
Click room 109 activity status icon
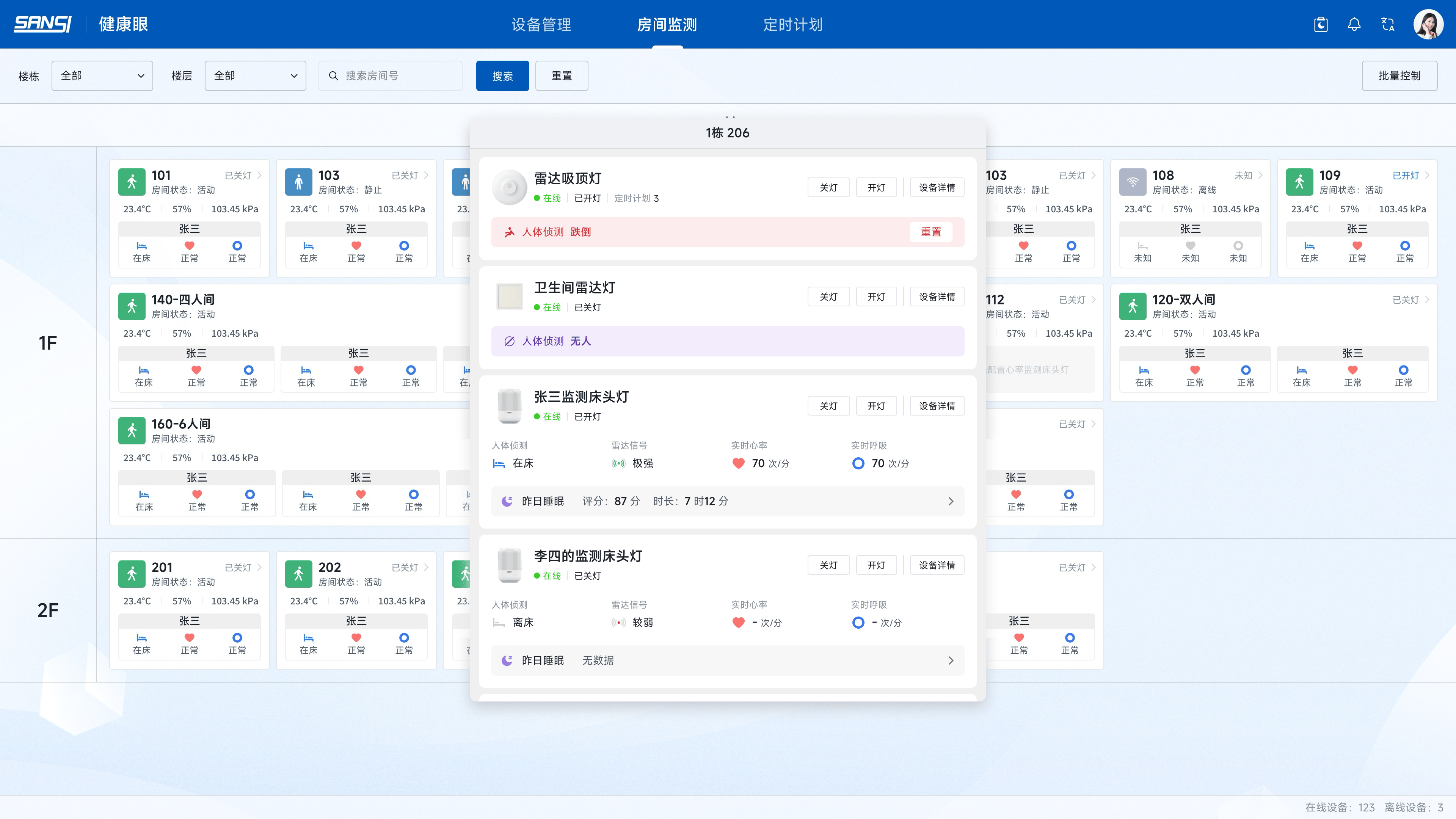tap(1299, 182)
